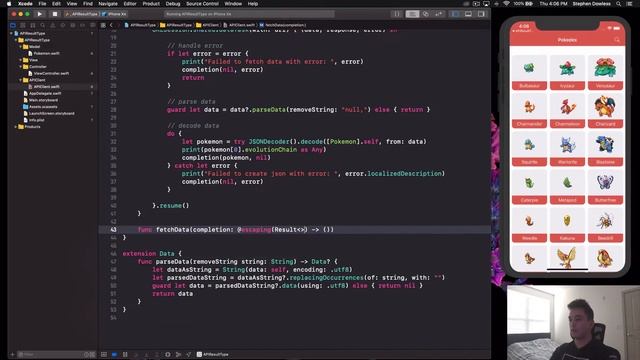Toggle the Navigator panel visibility
640x360 pixels.
pyautogui.click(x=455, y=14)
